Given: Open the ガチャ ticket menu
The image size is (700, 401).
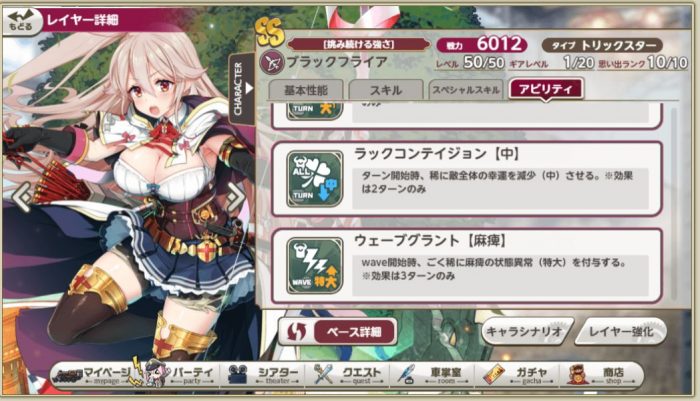Looking at the screenshot, I should (x=518, y=375).
